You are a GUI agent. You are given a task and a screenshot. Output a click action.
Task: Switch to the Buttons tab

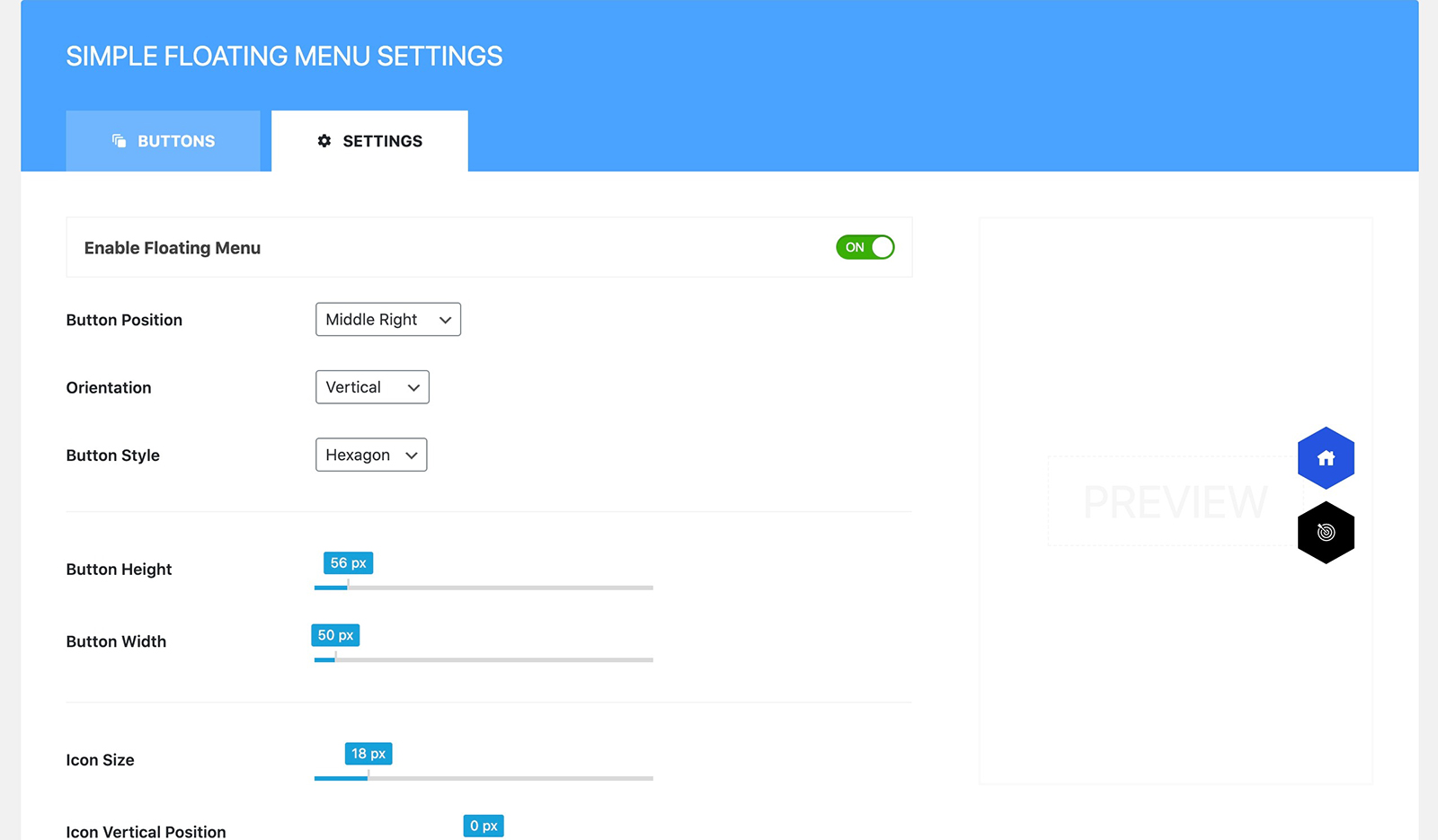click(163, 141)
